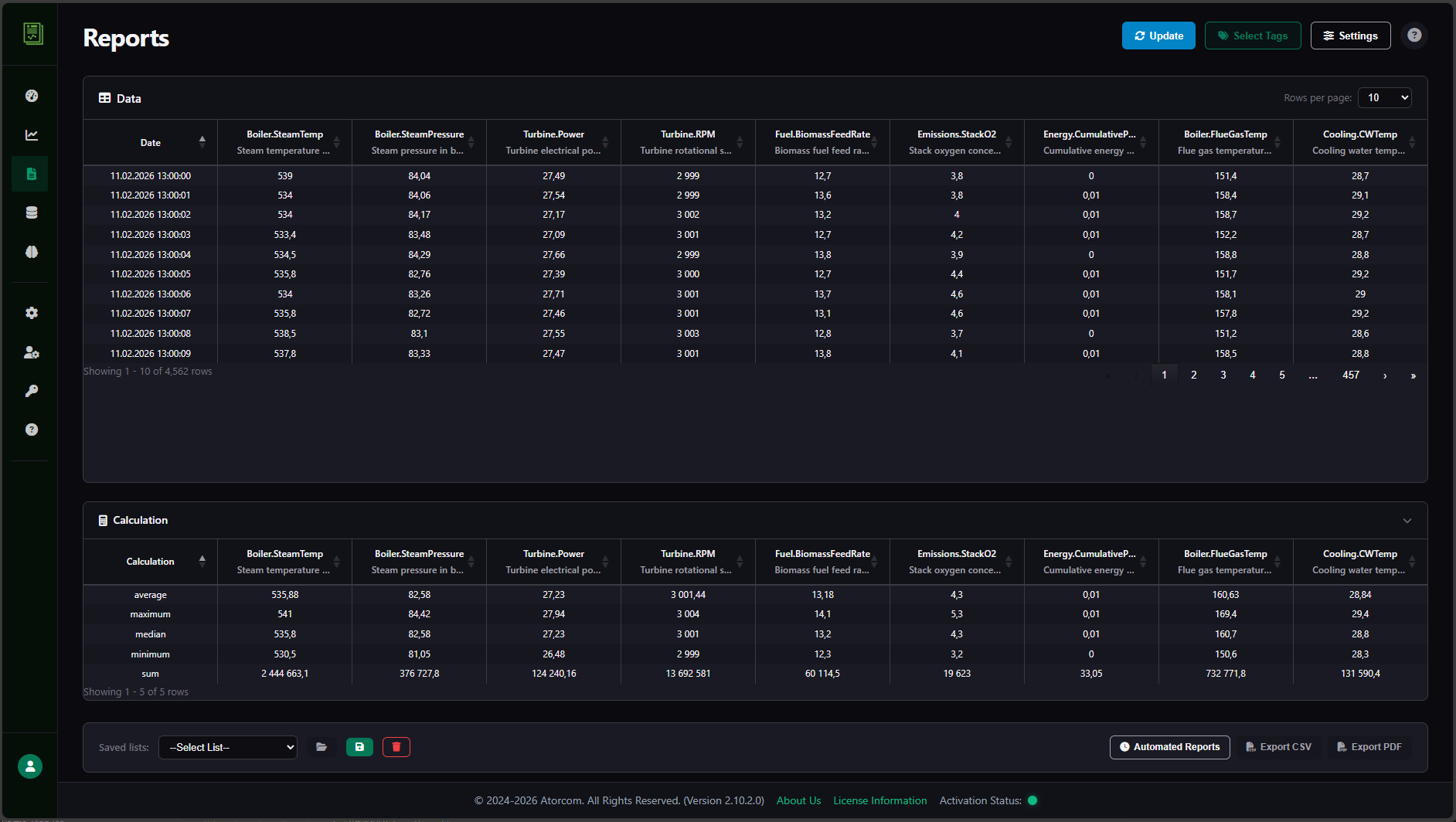1456x822 pixels.
Task: Open the user management sidebar icon
Action: (x=31, y=352)
